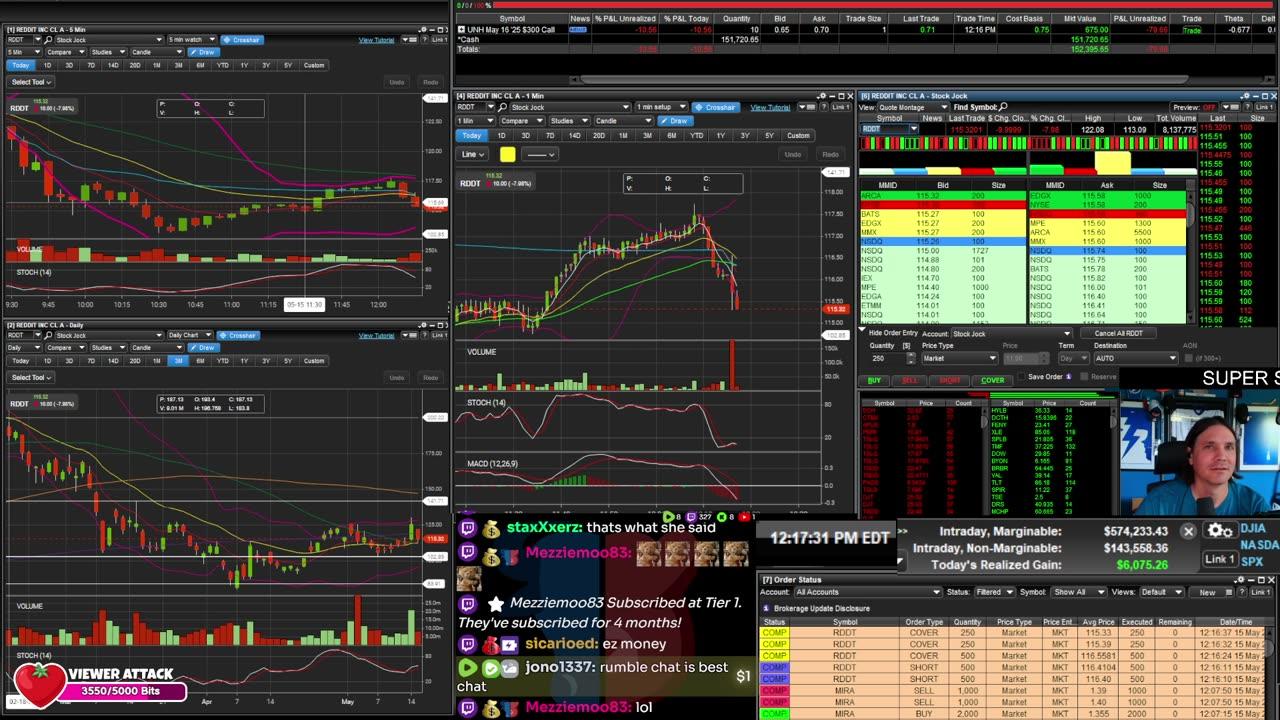The image size is (1280, 720).
Task: Click Undo in 5 Min chart toolbar
Action: 397,82
